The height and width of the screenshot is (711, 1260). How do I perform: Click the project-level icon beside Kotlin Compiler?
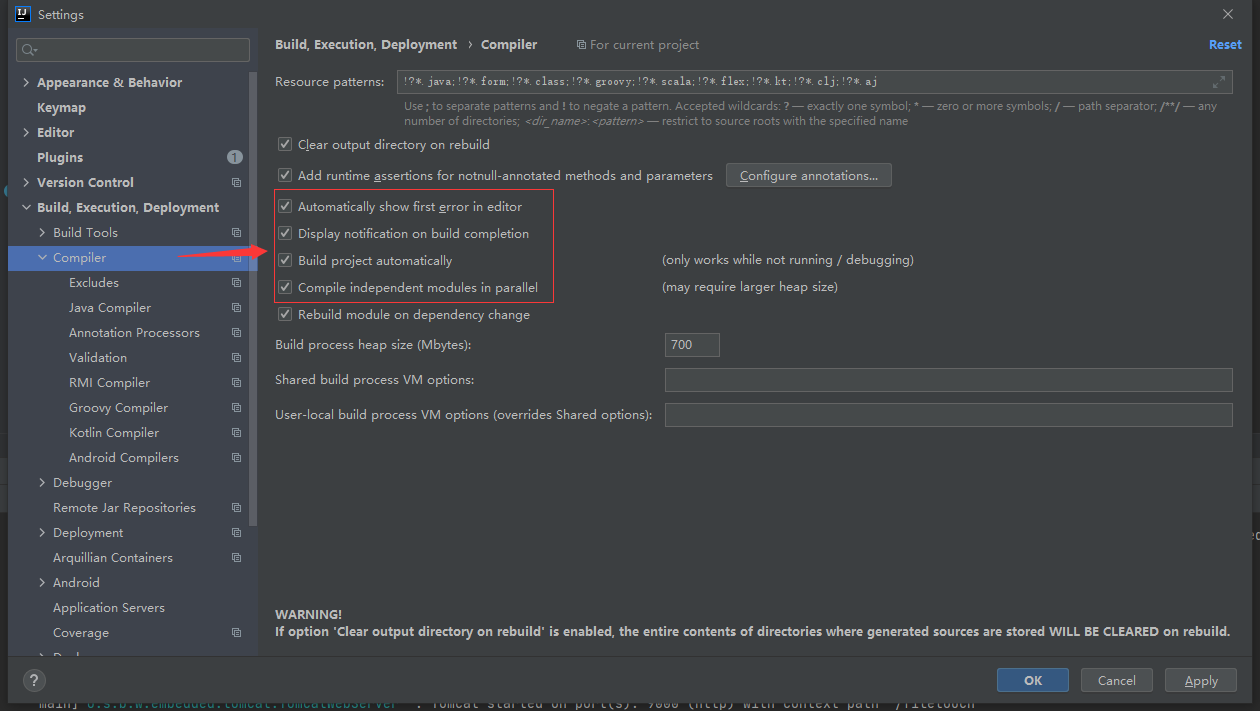(236, 433)
